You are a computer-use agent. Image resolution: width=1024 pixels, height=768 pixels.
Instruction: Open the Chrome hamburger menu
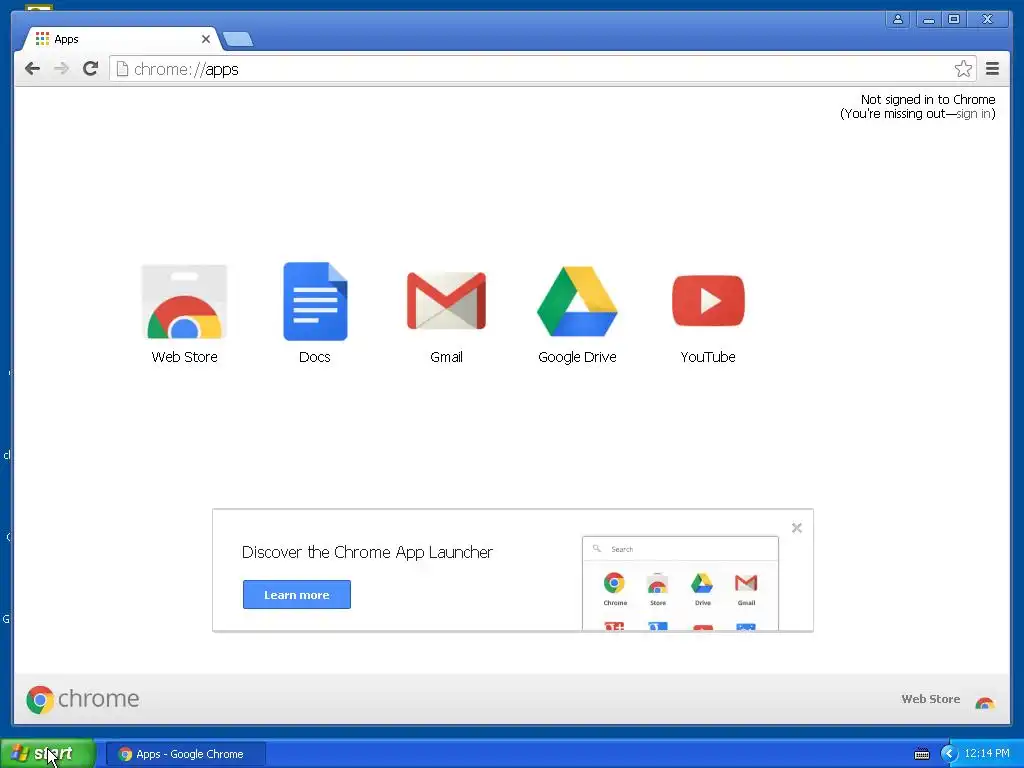[x=992, y=69]
